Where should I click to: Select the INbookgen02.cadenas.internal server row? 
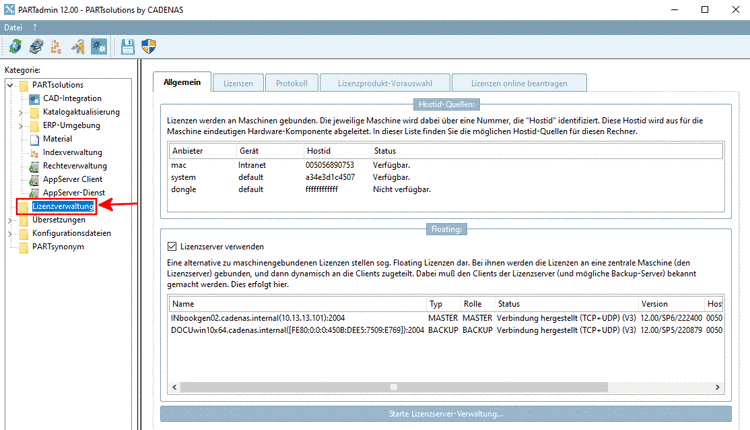446,318
